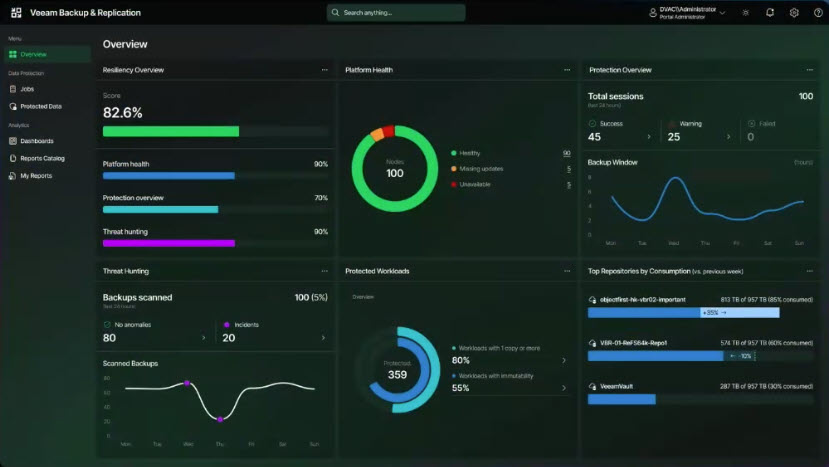Viewport: 829px width, 467px height.
Task: Open Protection Overview options menu
Action: click(x=809, y=70)
